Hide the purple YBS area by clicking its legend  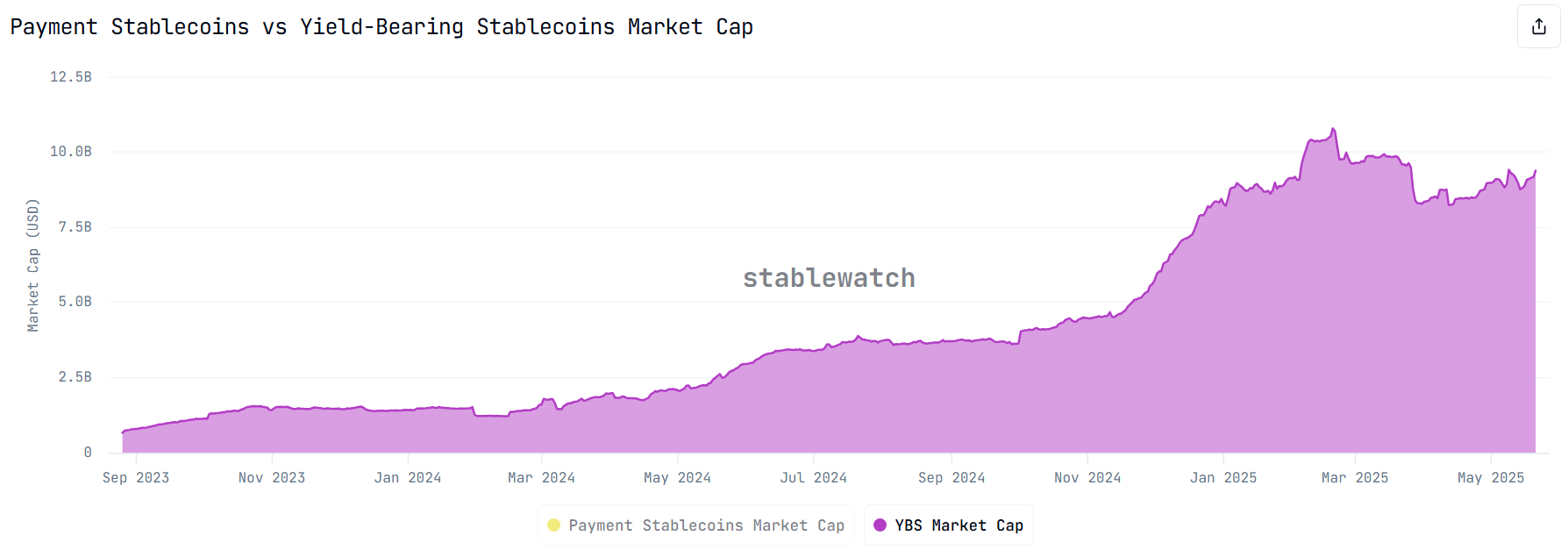point(948,525)
